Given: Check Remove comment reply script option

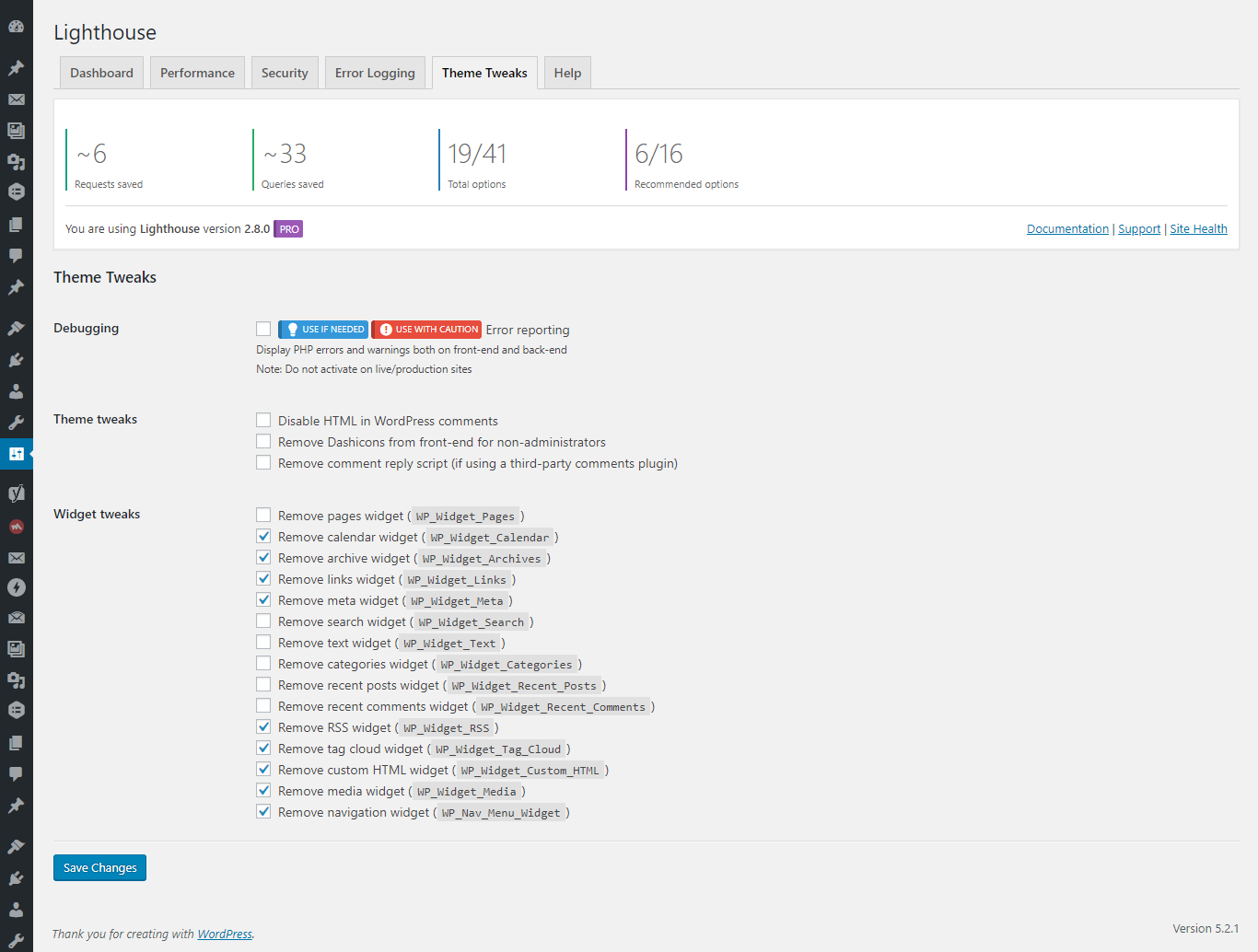Looking at the screenshot, I should click(263, 462).
